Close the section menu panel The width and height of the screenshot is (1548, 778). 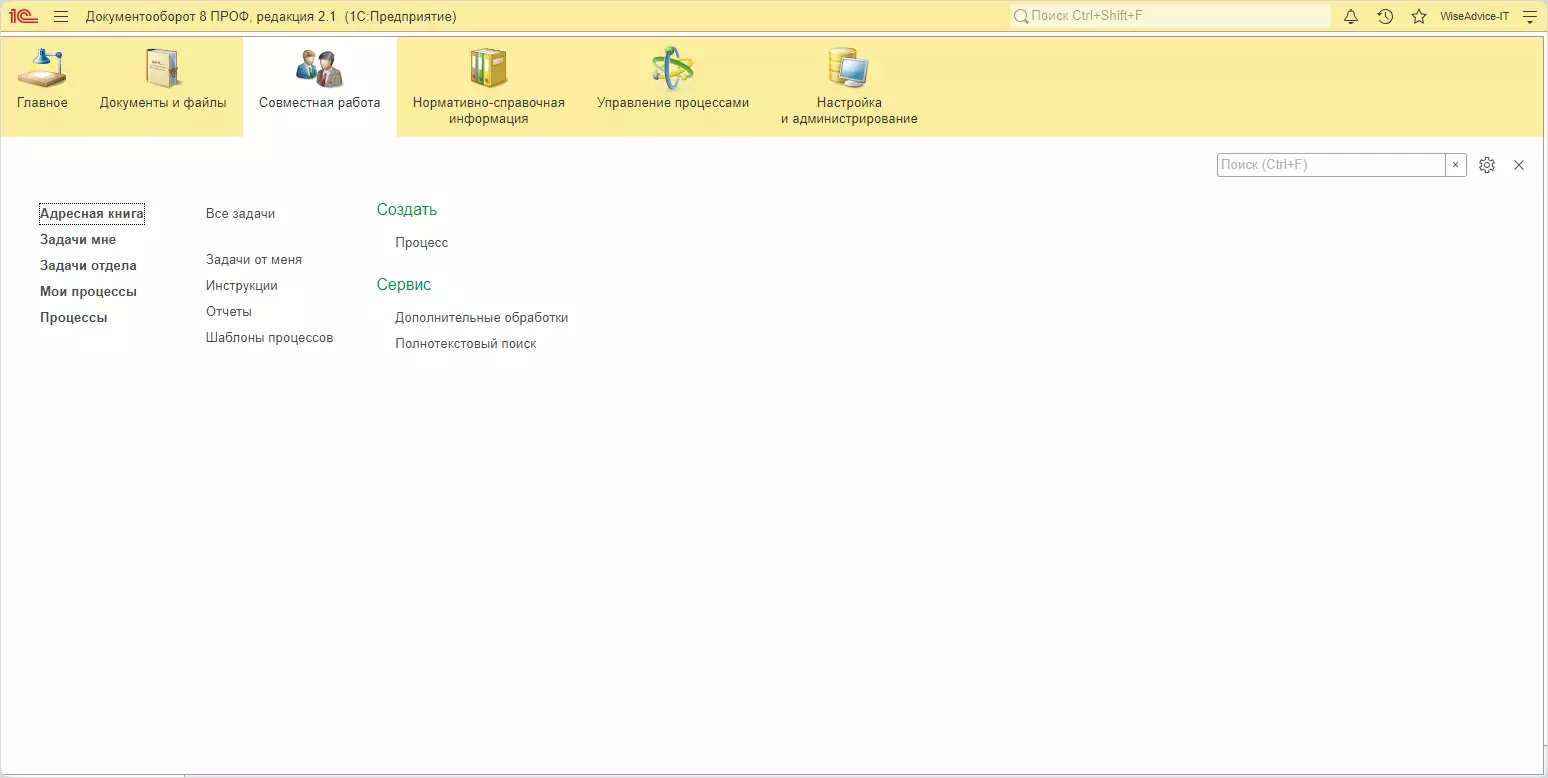tap(1519, 165)
